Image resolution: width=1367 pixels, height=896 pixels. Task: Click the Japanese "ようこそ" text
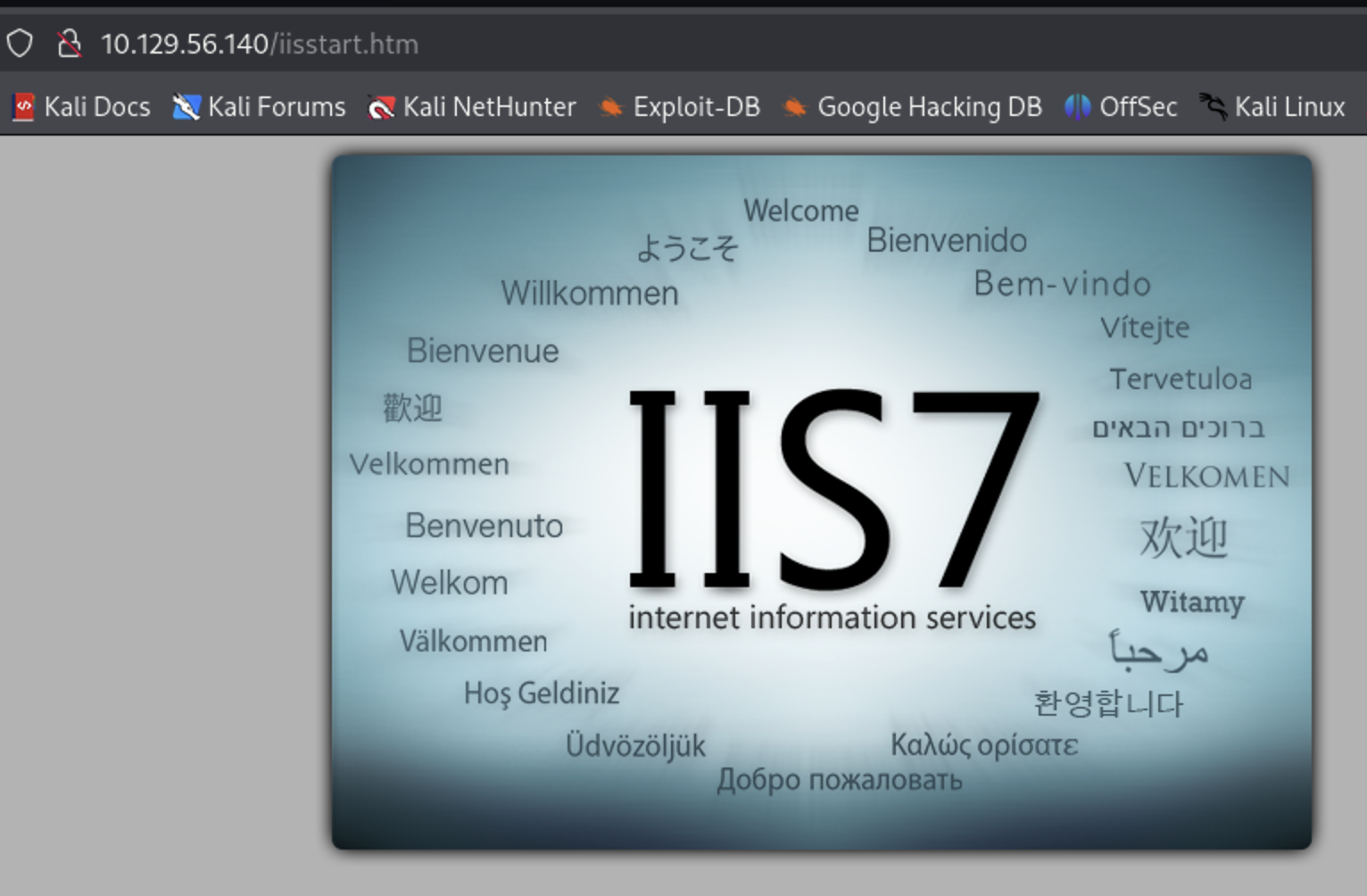687,247
